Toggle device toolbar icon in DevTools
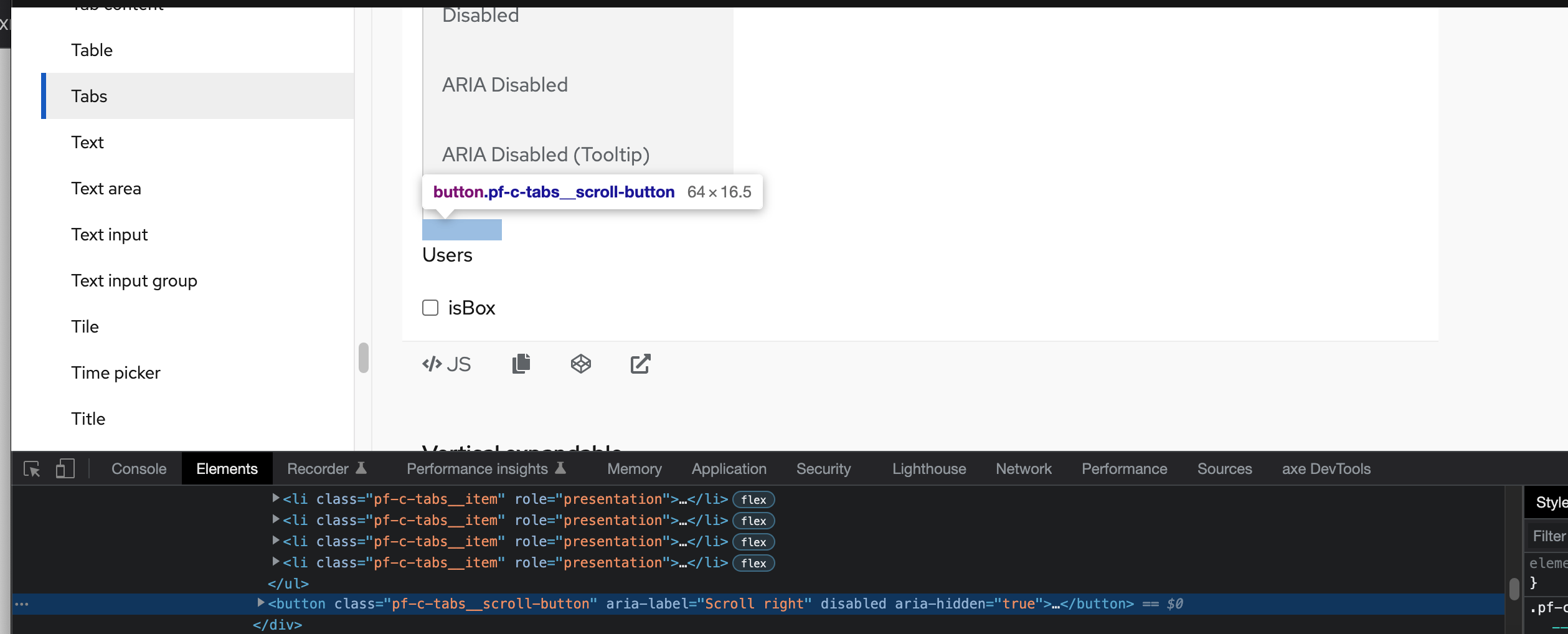 pos(65,469)
